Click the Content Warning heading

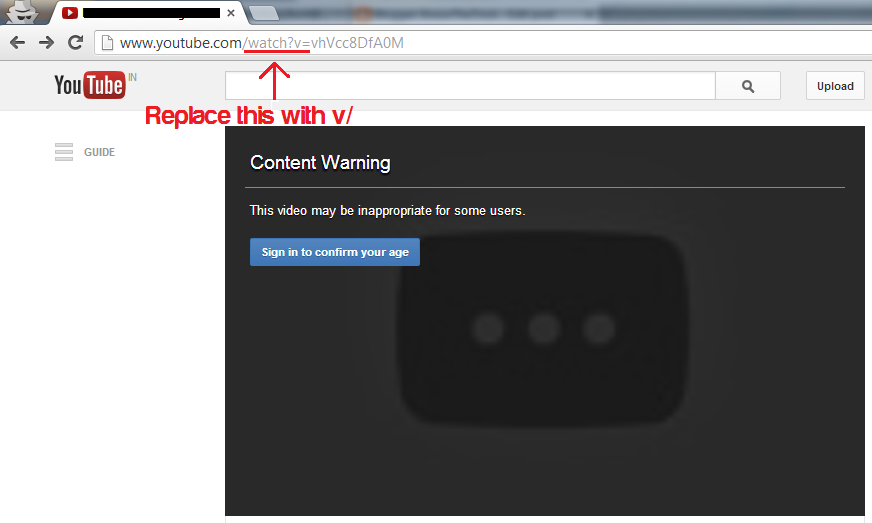pos(320,162)
